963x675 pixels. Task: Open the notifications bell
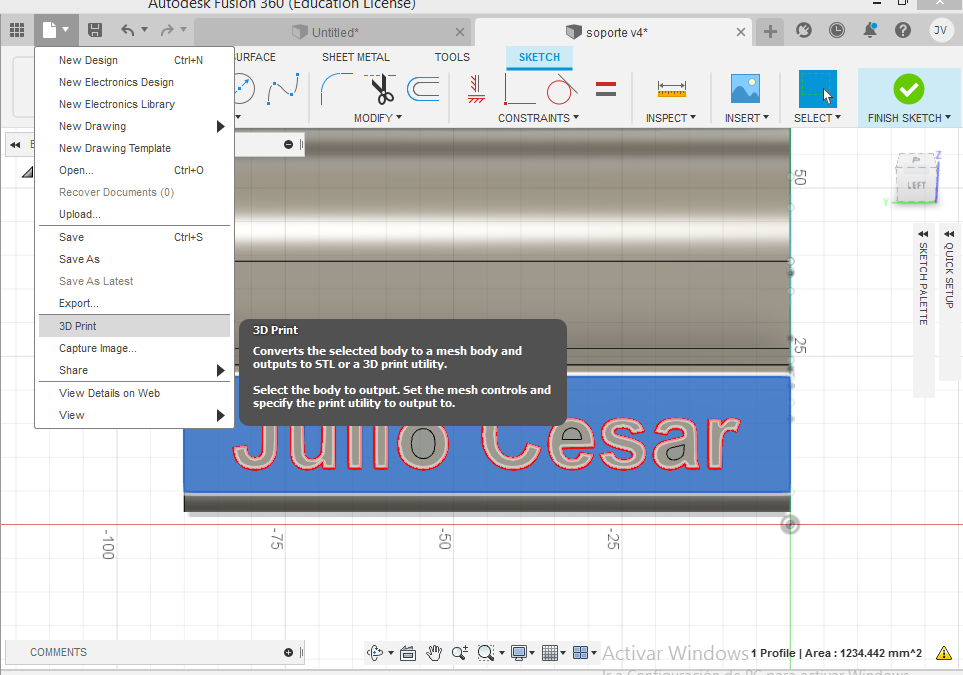click(870, 30)
